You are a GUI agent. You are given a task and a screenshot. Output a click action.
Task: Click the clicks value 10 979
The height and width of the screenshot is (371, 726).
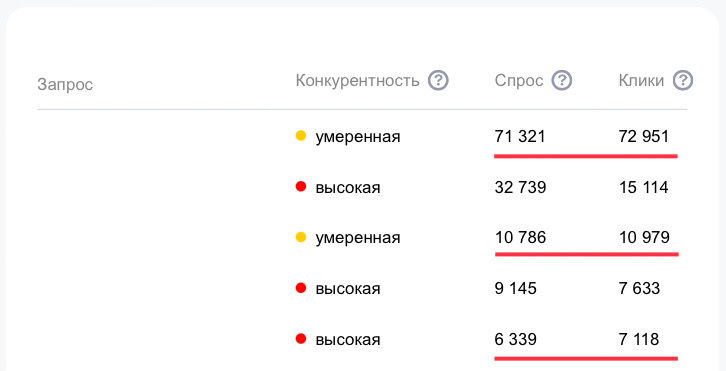coord(644,238)
